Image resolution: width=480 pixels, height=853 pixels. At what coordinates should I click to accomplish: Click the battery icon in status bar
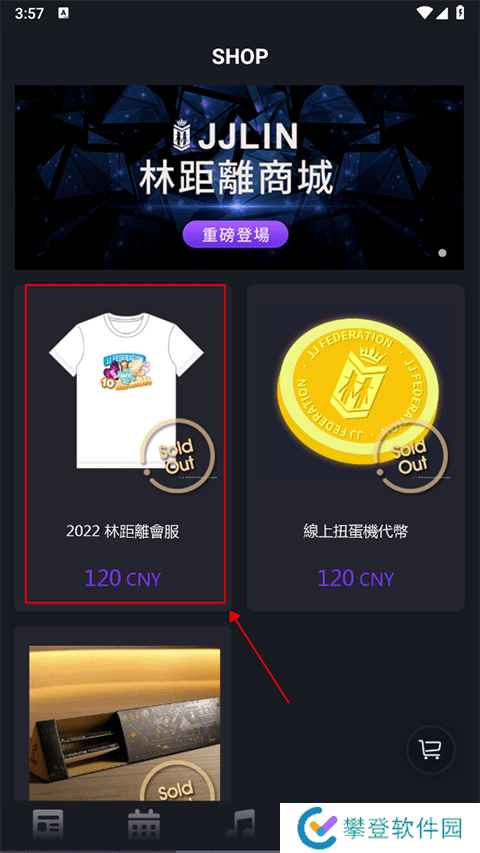(460, 13)
